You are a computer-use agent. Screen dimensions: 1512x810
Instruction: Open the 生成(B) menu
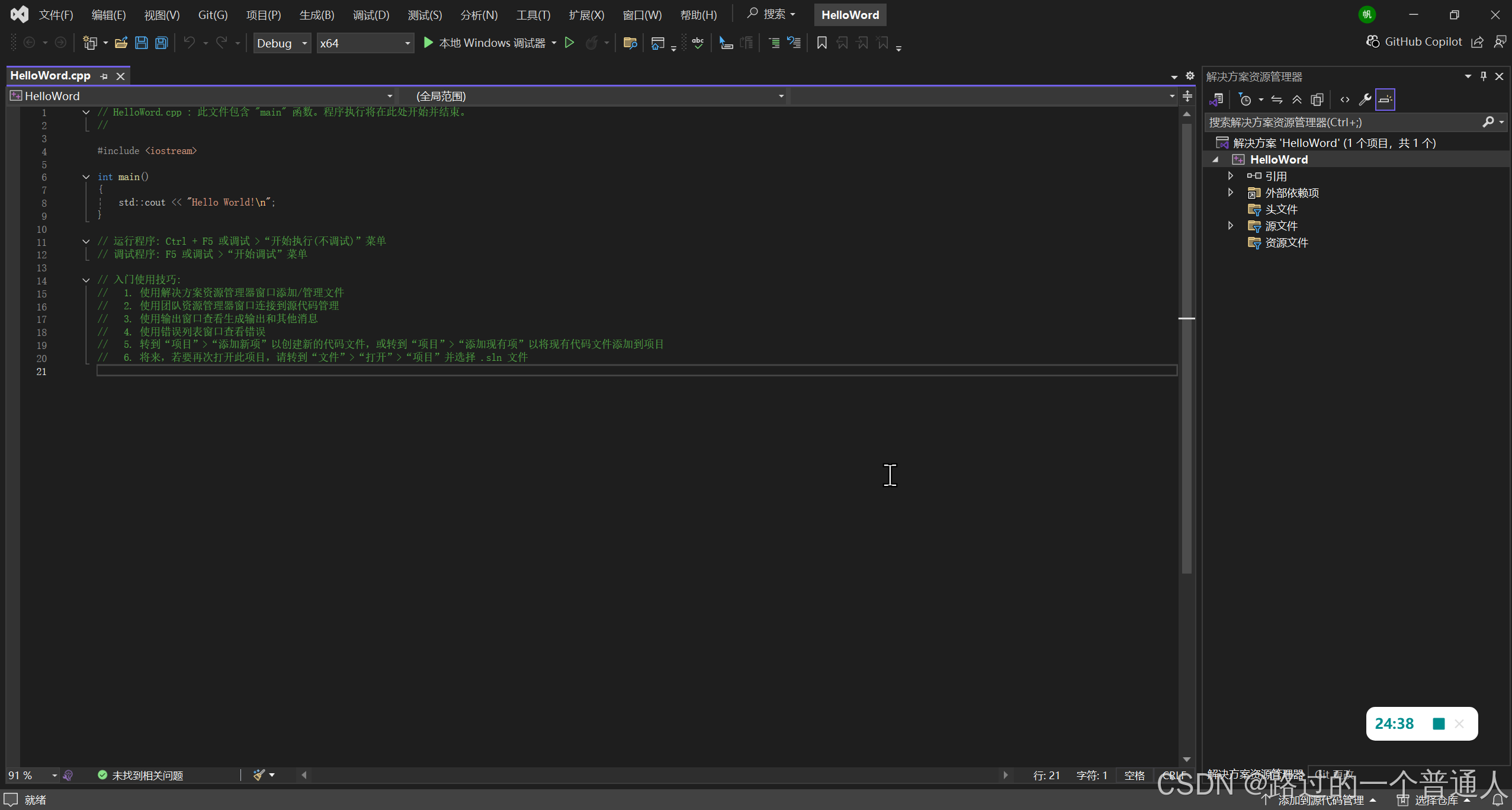click(x=316, y=15)
